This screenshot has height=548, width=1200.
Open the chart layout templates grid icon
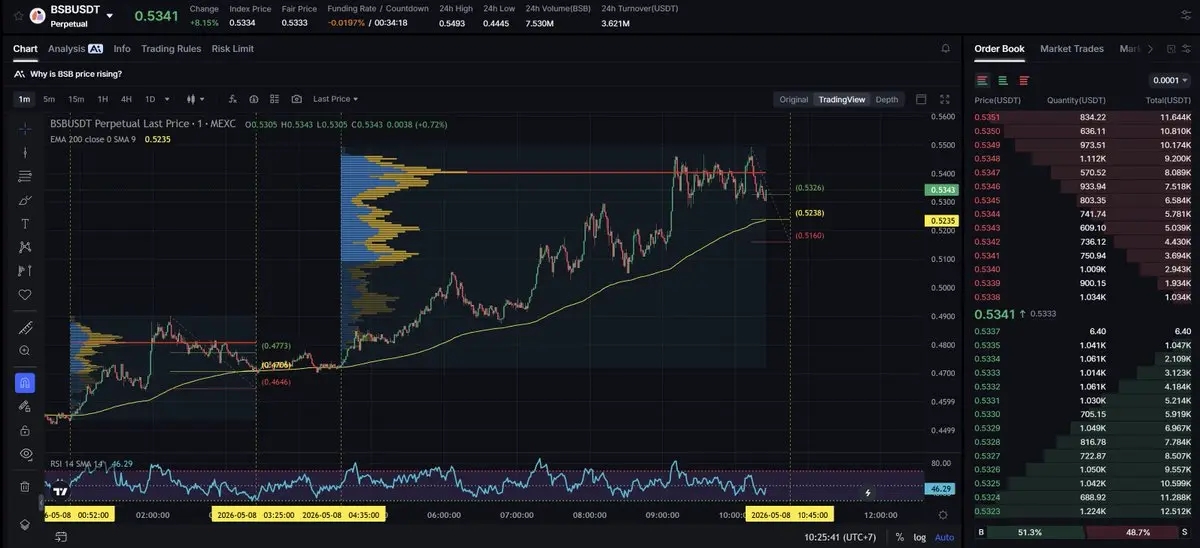point(275,99)
